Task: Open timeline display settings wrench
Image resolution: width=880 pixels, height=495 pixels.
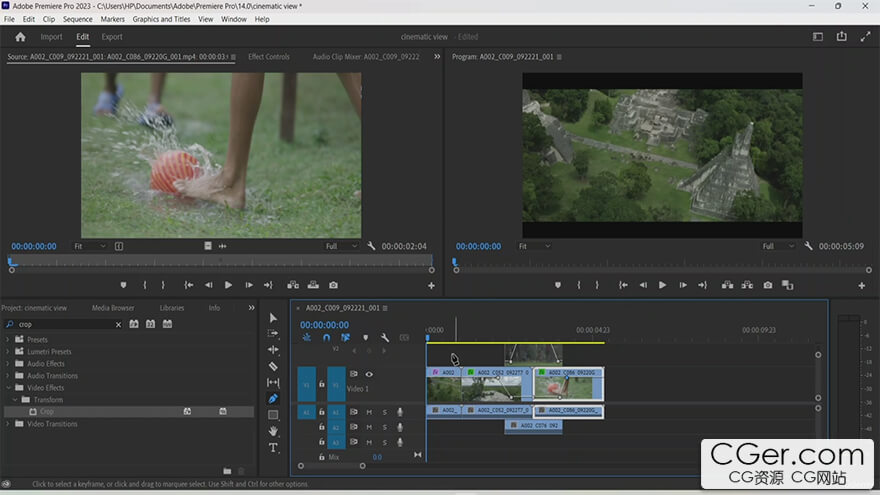Action: click(x=384, y=338)
